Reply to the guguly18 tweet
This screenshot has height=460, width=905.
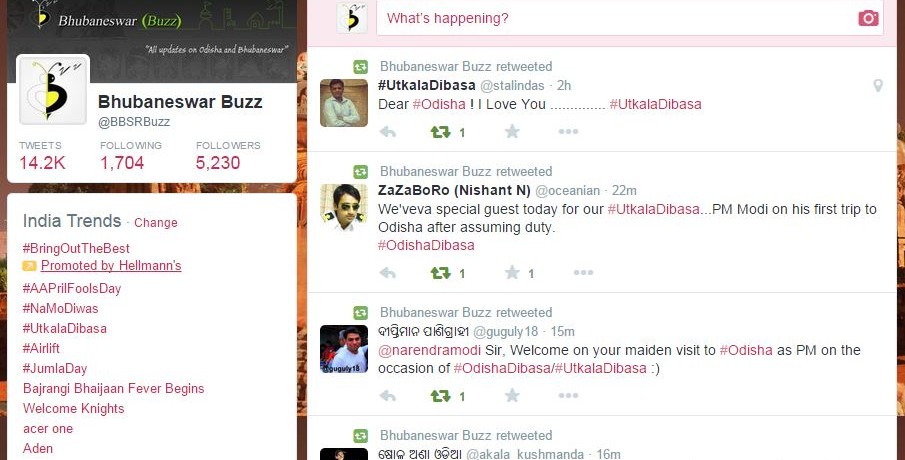coord(388,396)
